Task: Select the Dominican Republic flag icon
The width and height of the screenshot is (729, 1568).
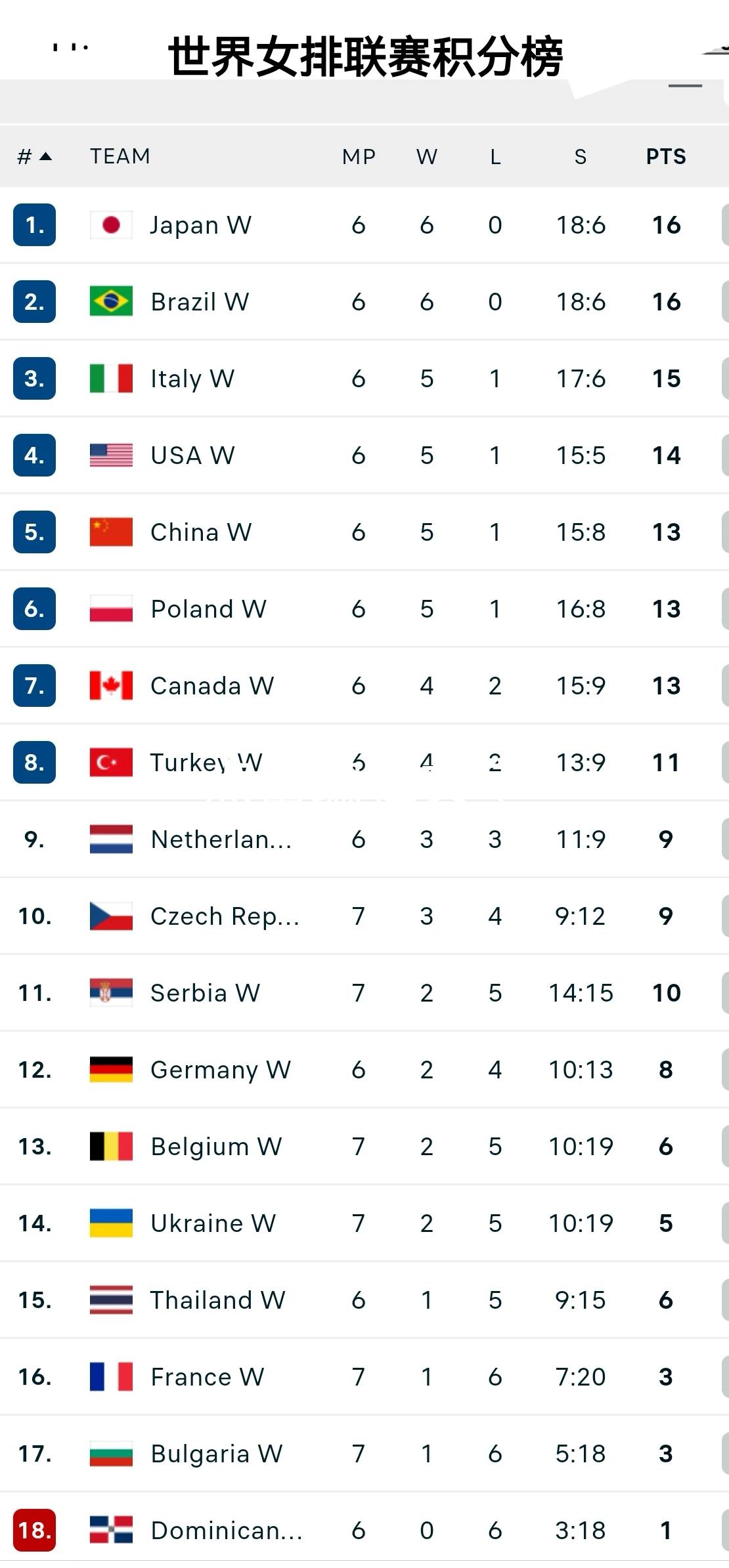Action: click(111, 1530)
